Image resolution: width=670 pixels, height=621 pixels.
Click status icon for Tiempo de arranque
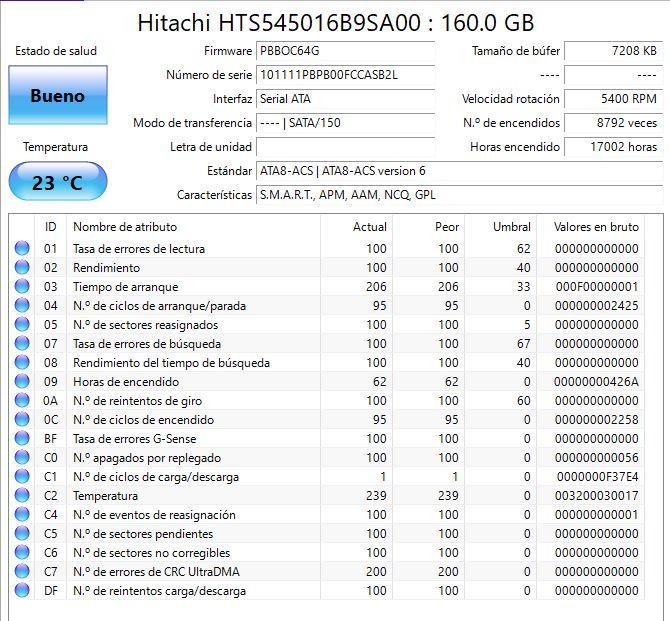coord(22,286)
